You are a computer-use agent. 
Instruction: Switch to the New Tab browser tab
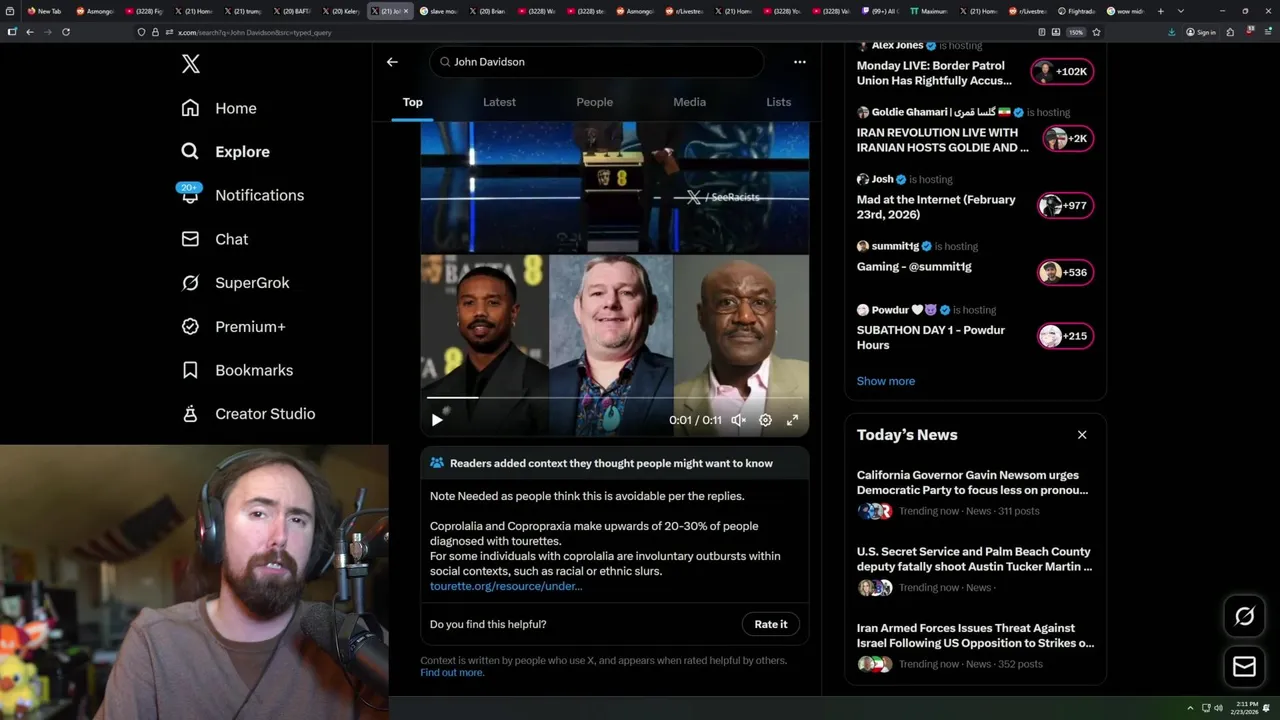click(45, 11)
